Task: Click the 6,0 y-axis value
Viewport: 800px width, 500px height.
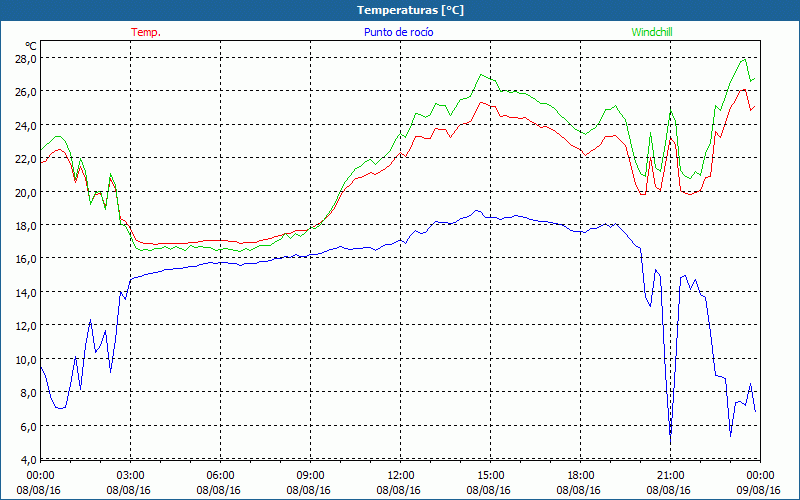Action: coord(28,427)
